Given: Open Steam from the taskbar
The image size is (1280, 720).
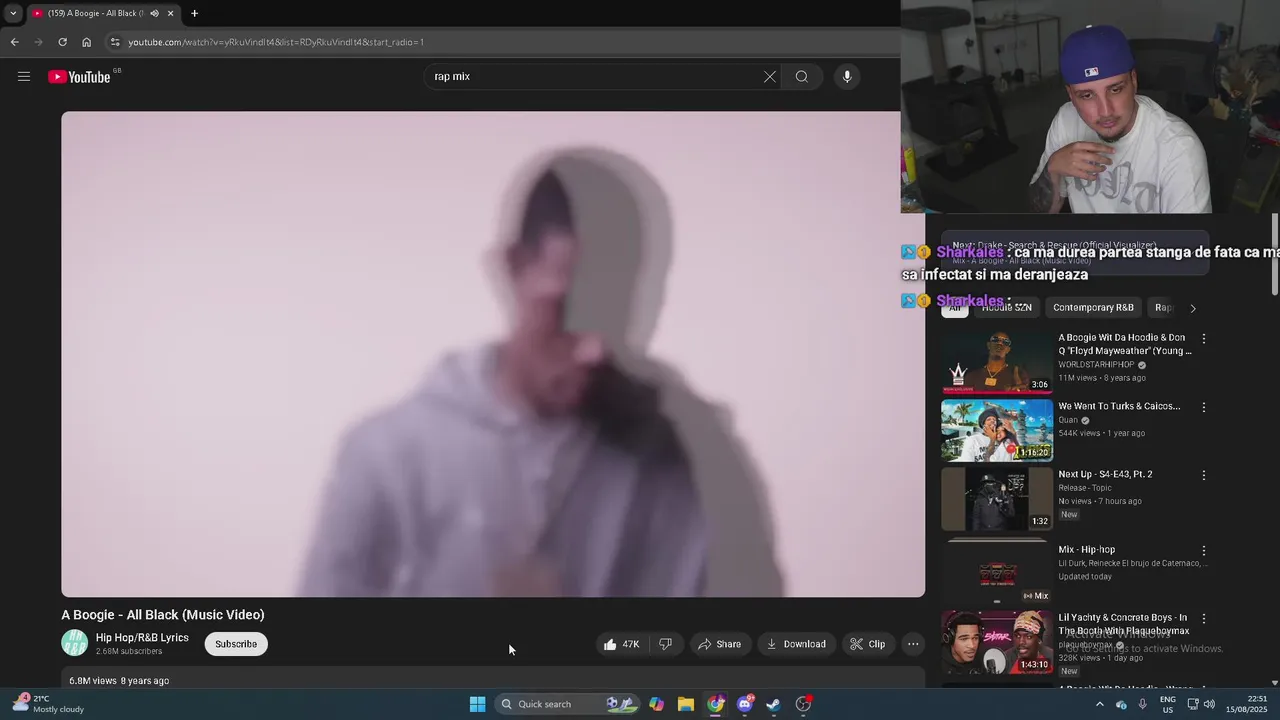Looking at the screenshot, I should coord(773,704).
